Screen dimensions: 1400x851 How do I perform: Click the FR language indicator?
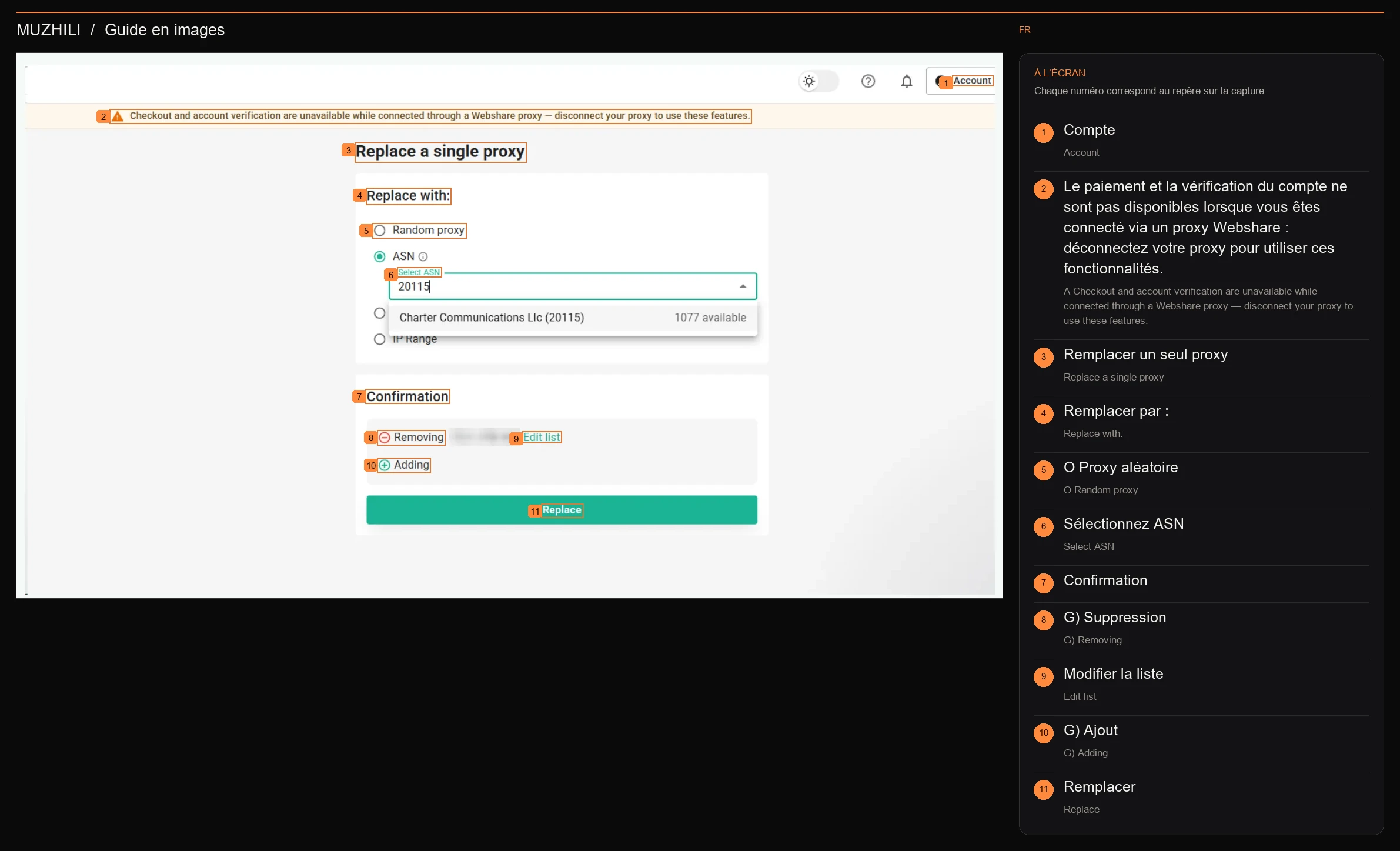click(1024, 30)
